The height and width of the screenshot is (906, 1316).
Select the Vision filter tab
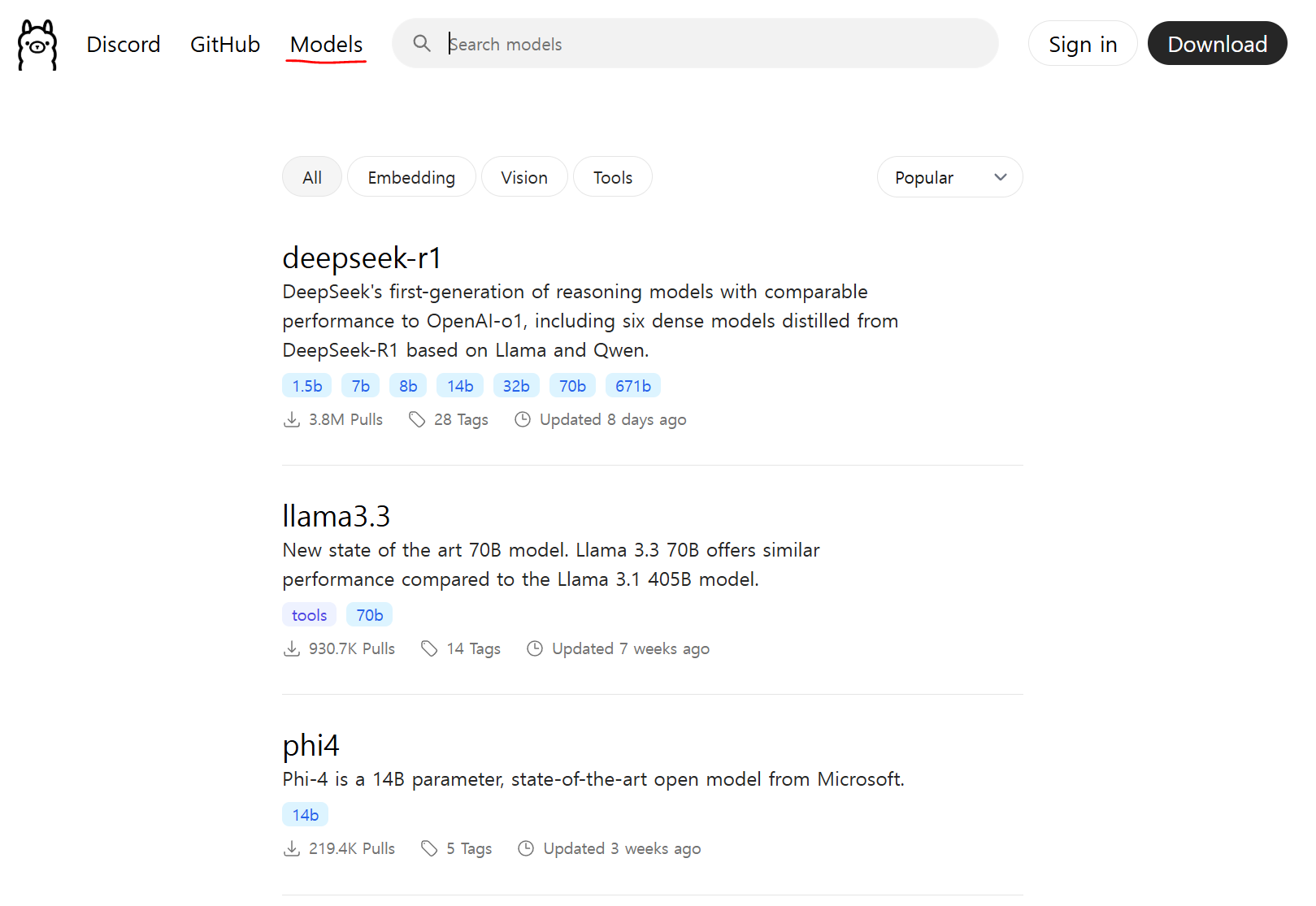pos(524,177)
